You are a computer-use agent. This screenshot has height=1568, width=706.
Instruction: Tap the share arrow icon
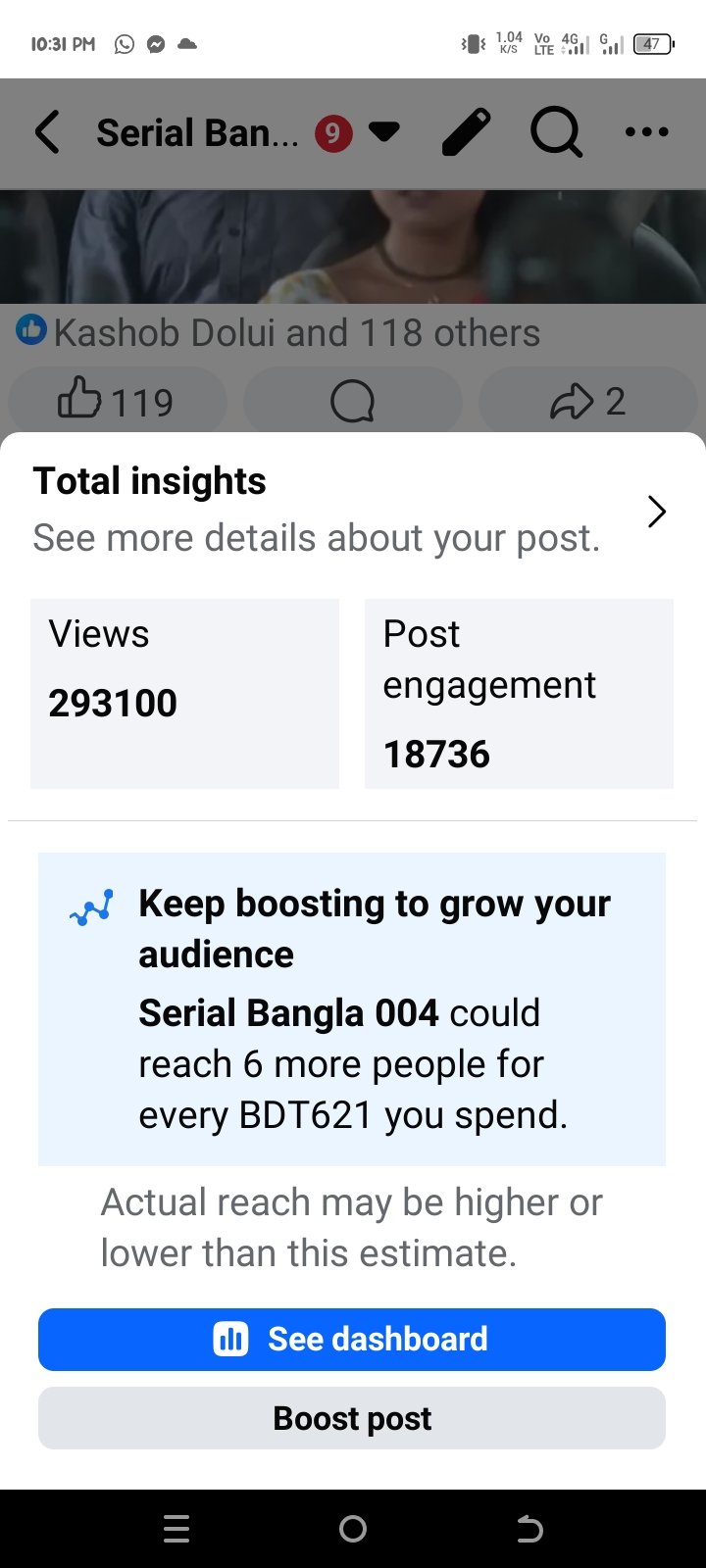[x=588, y=401]
